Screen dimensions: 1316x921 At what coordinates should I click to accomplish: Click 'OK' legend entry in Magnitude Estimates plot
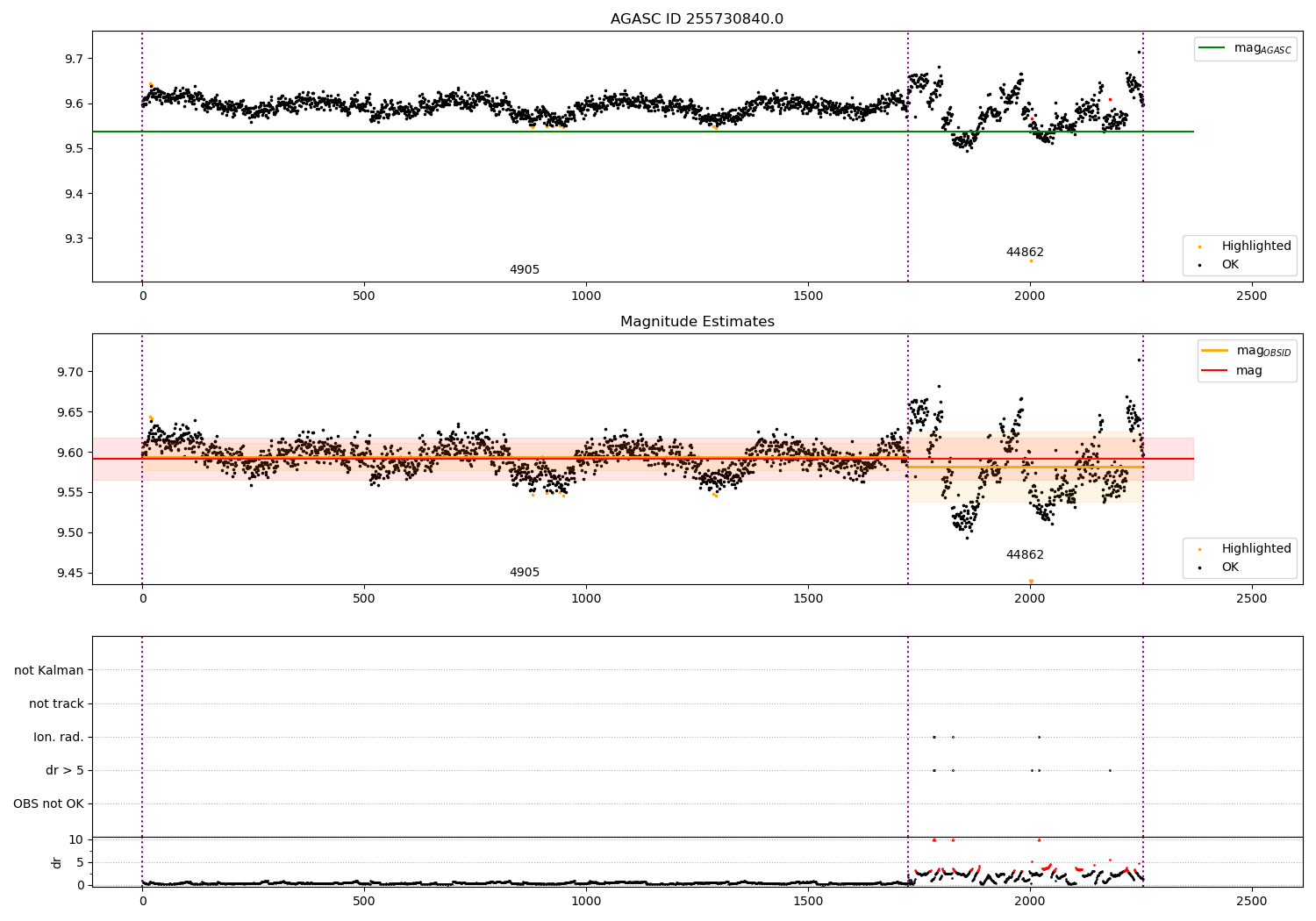point(1230,567)
